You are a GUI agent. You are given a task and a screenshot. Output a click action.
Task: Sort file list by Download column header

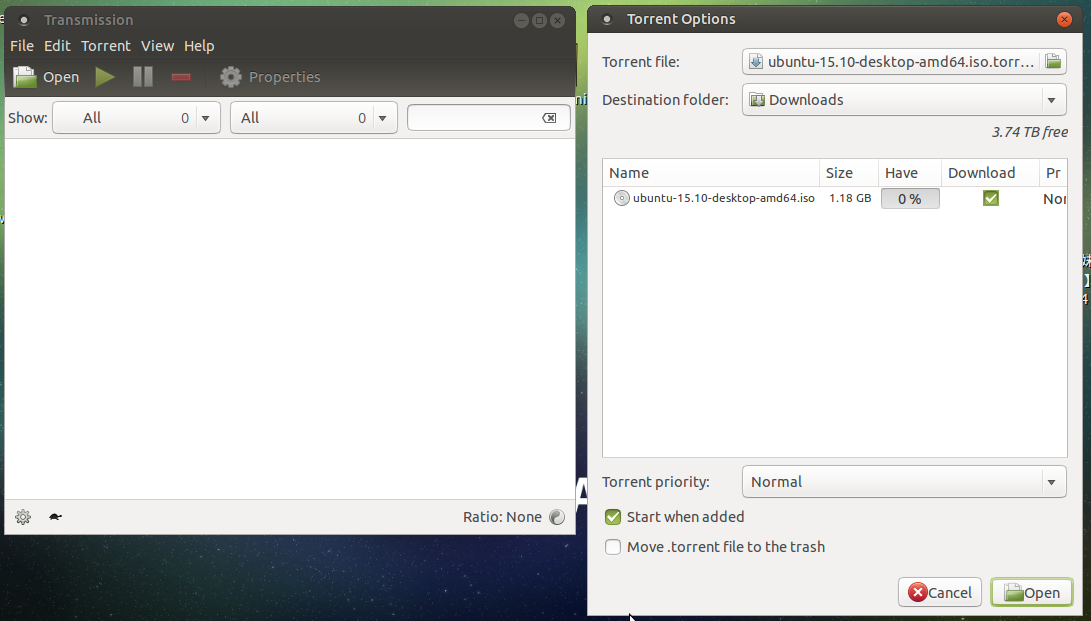point(990,172)
